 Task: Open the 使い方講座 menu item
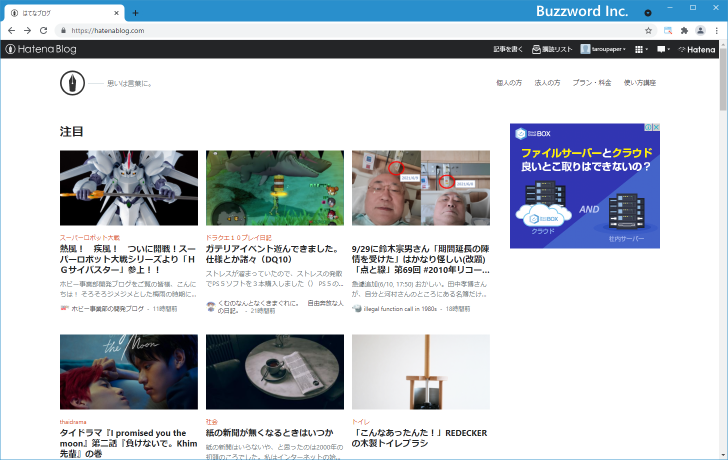(x=640, y=83)
